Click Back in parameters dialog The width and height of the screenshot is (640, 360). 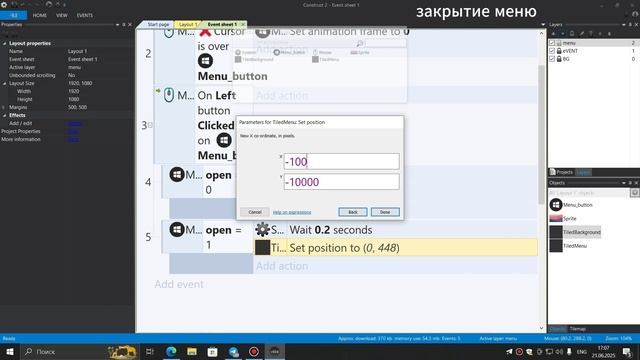click(x=353, y=212)
